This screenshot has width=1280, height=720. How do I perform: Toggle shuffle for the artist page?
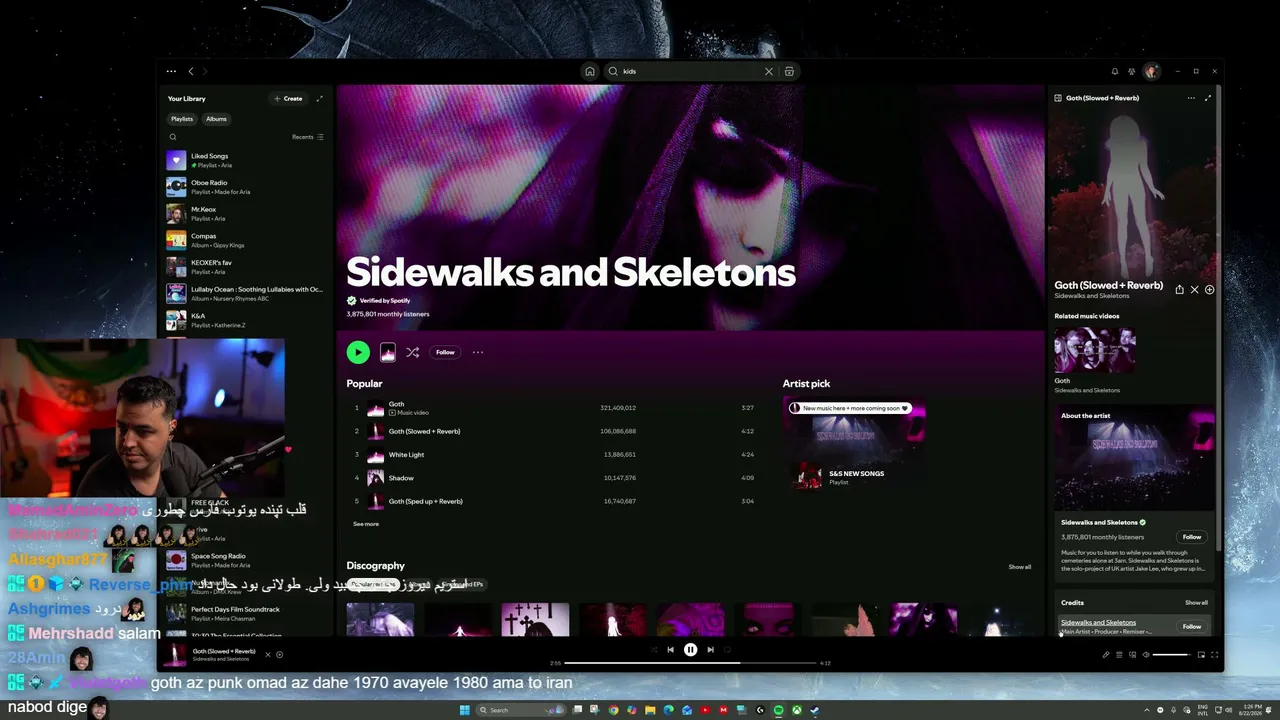click(412, 352)
